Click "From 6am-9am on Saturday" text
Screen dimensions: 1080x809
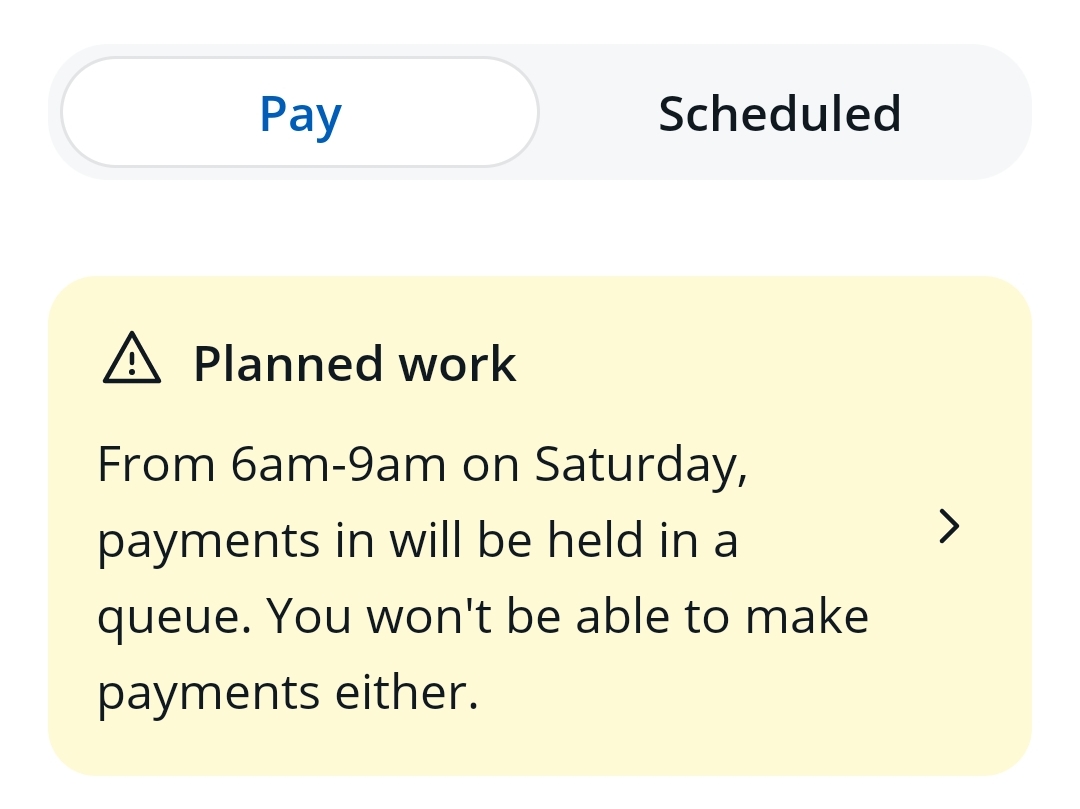coord(422,465)
